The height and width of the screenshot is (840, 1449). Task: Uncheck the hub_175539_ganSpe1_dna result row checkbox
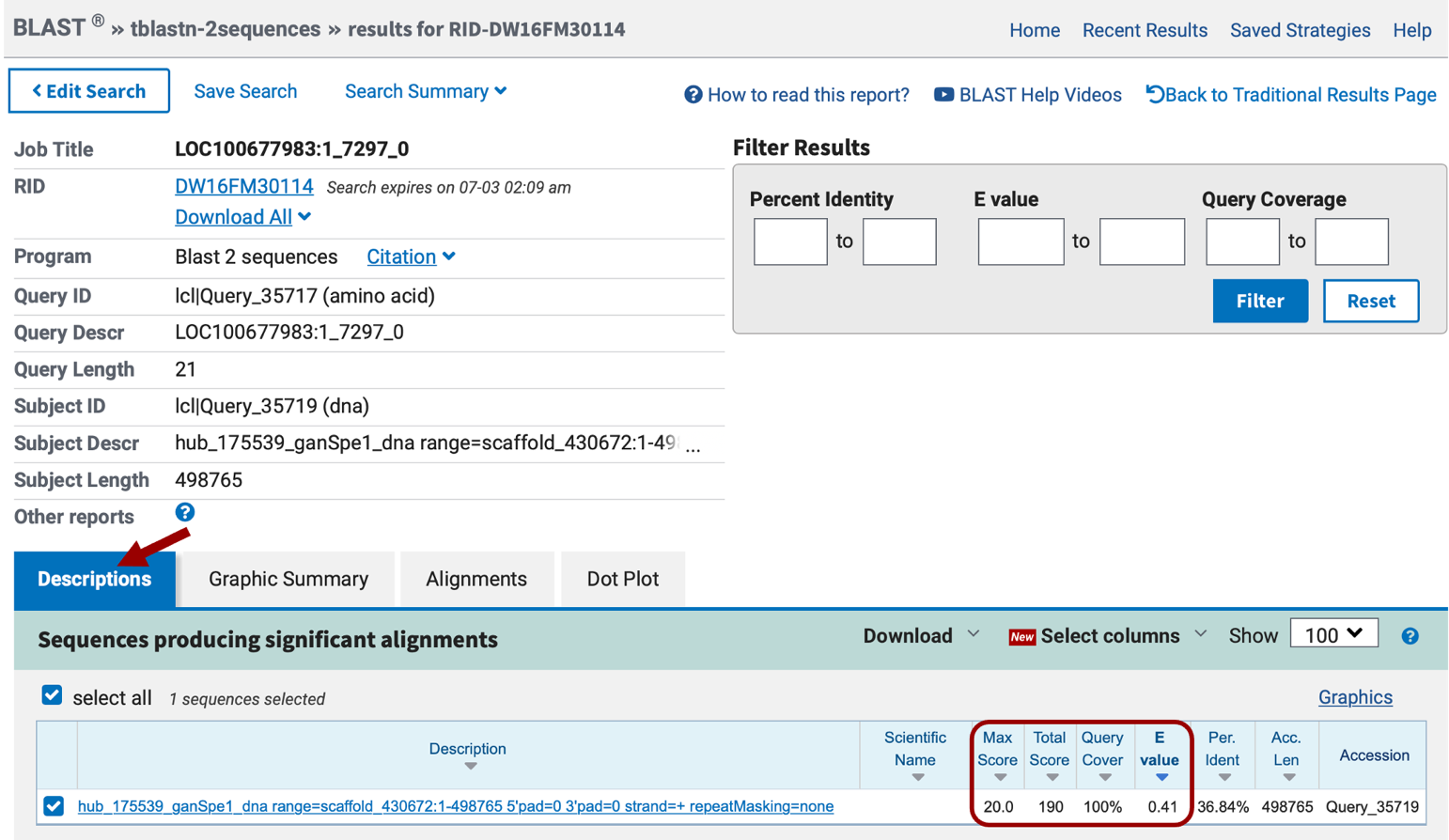point(54,806)
